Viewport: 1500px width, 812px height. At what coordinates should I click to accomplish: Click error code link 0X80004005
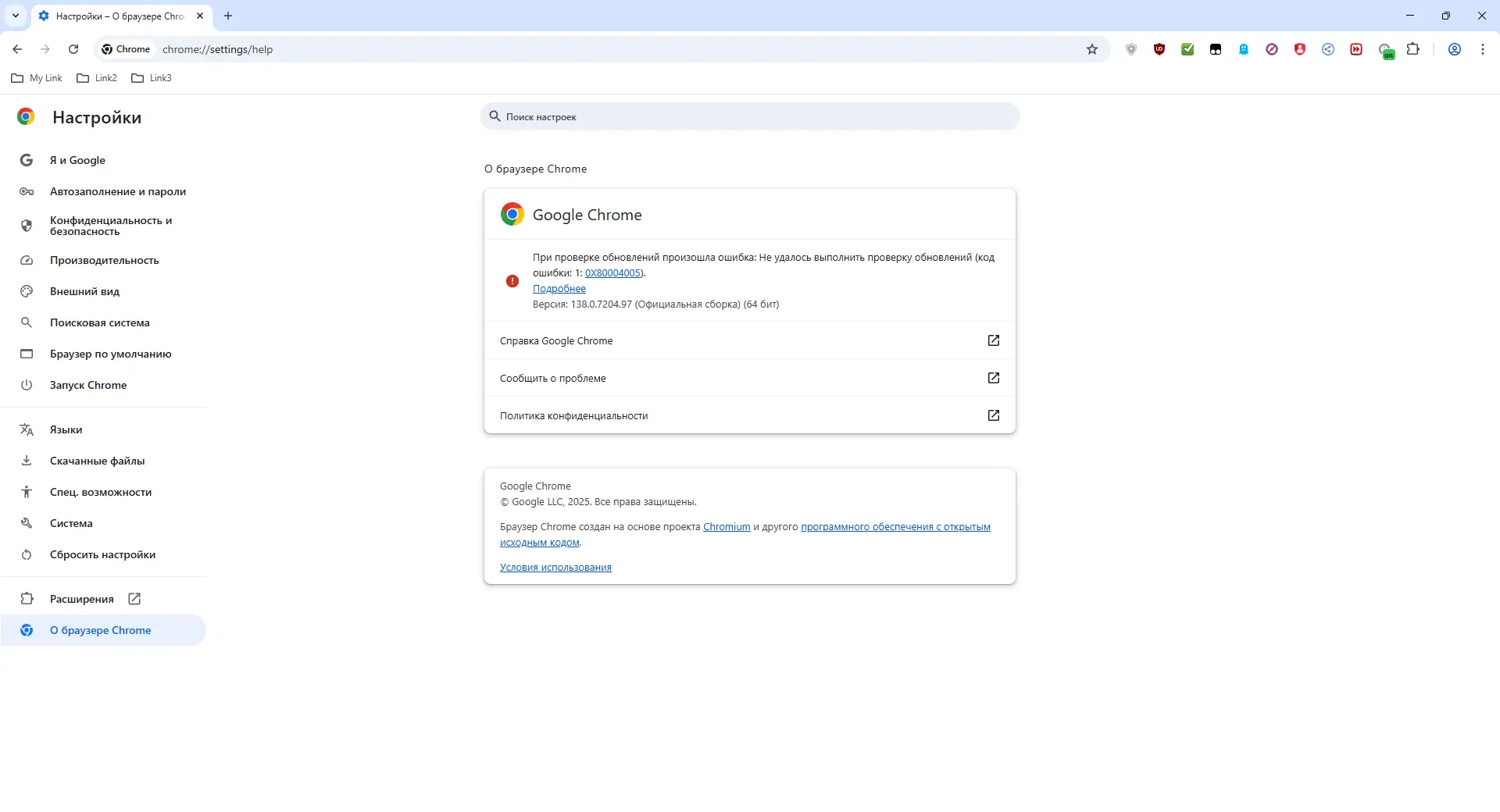(613, 273)
